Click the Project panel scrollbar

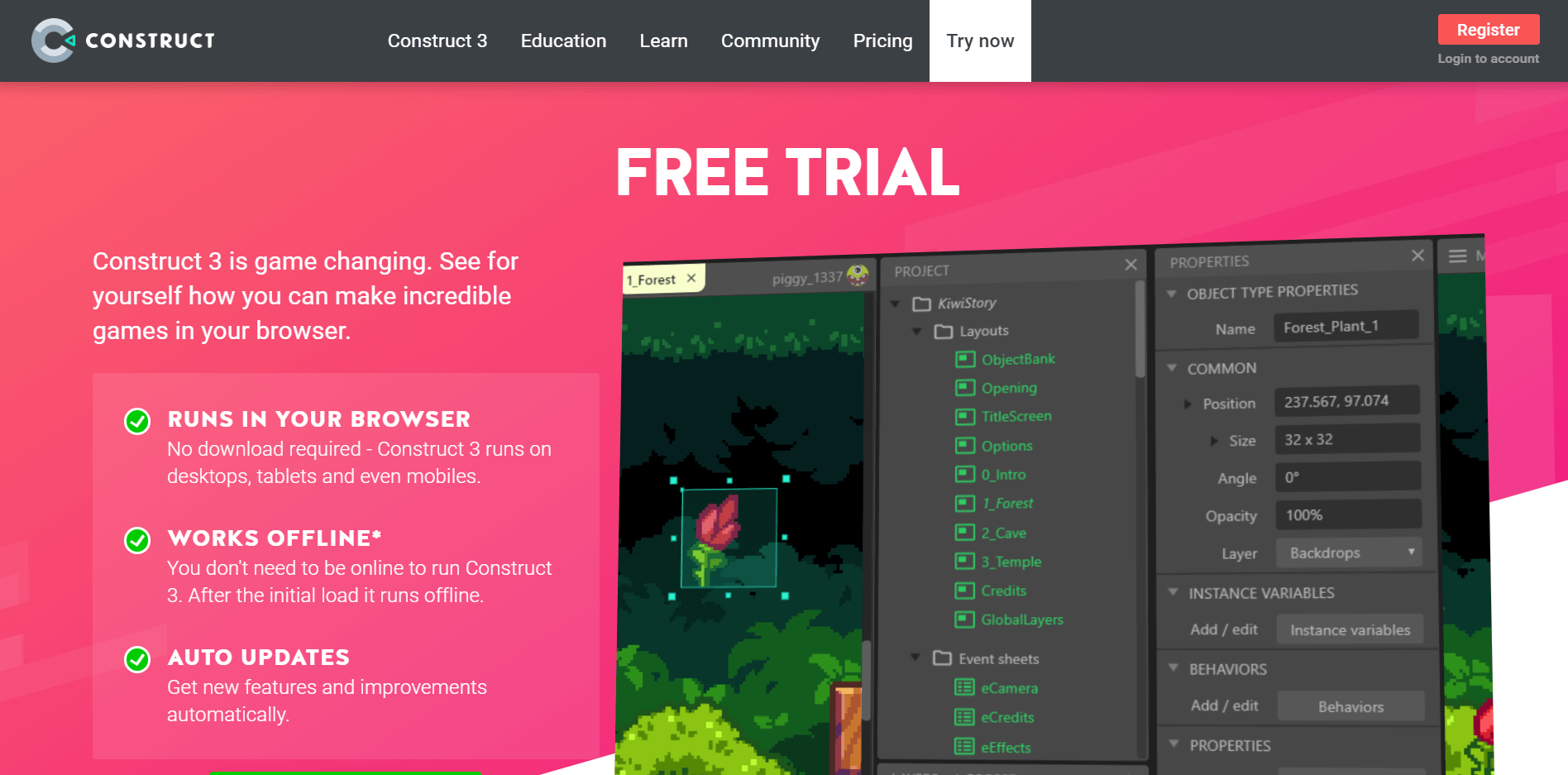1140,329
